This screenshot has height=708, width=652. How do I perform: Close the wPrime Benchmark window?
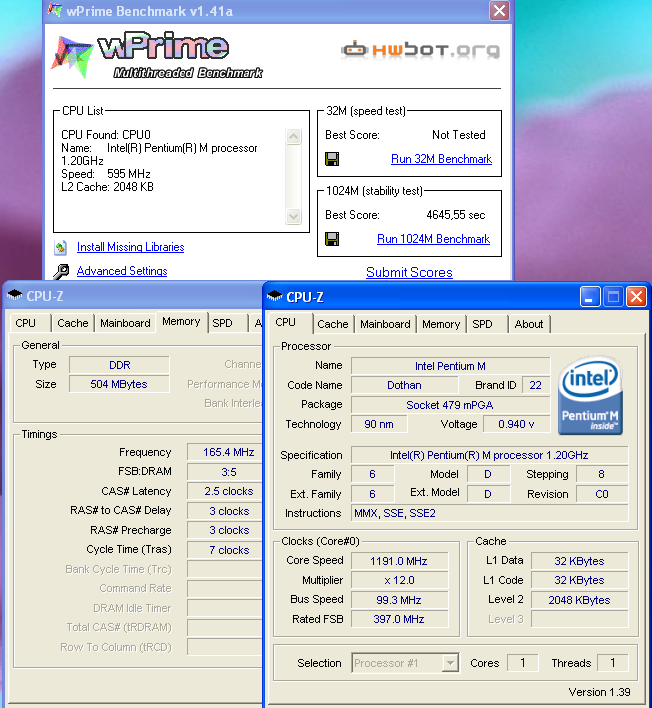click(x=499, y=10)
